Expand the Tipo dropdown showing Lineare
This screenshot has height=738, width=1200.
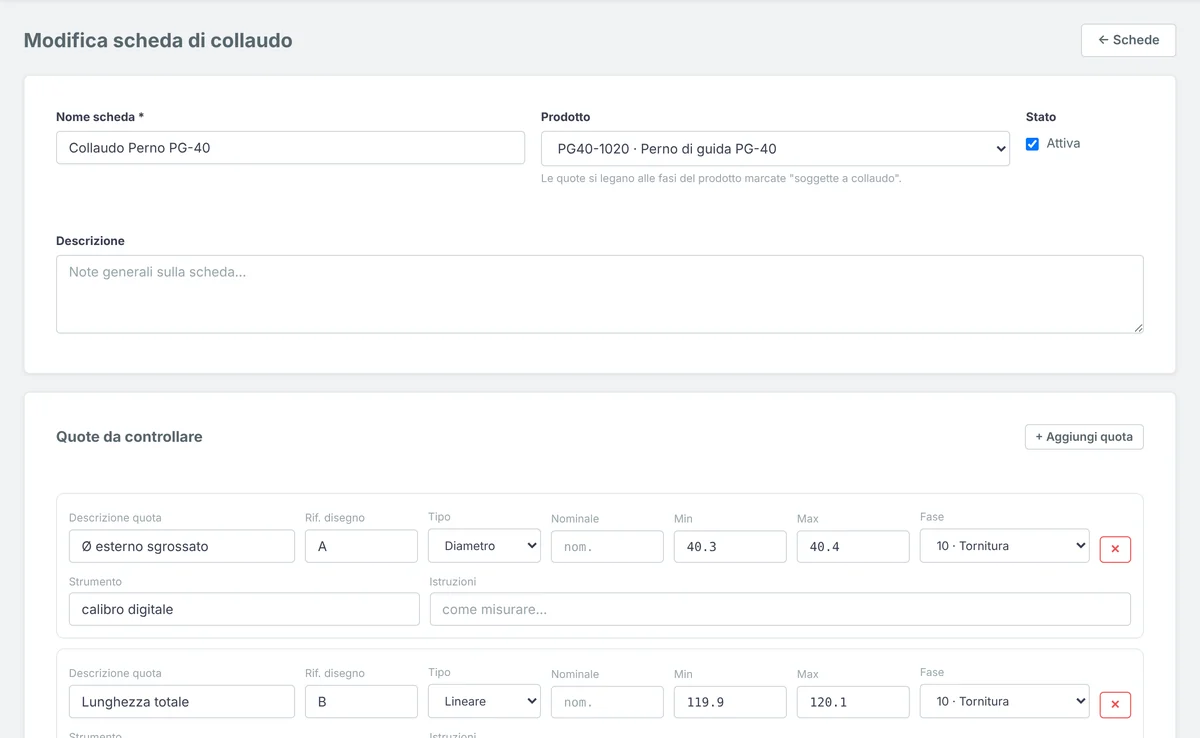click(x=484, y=701)
